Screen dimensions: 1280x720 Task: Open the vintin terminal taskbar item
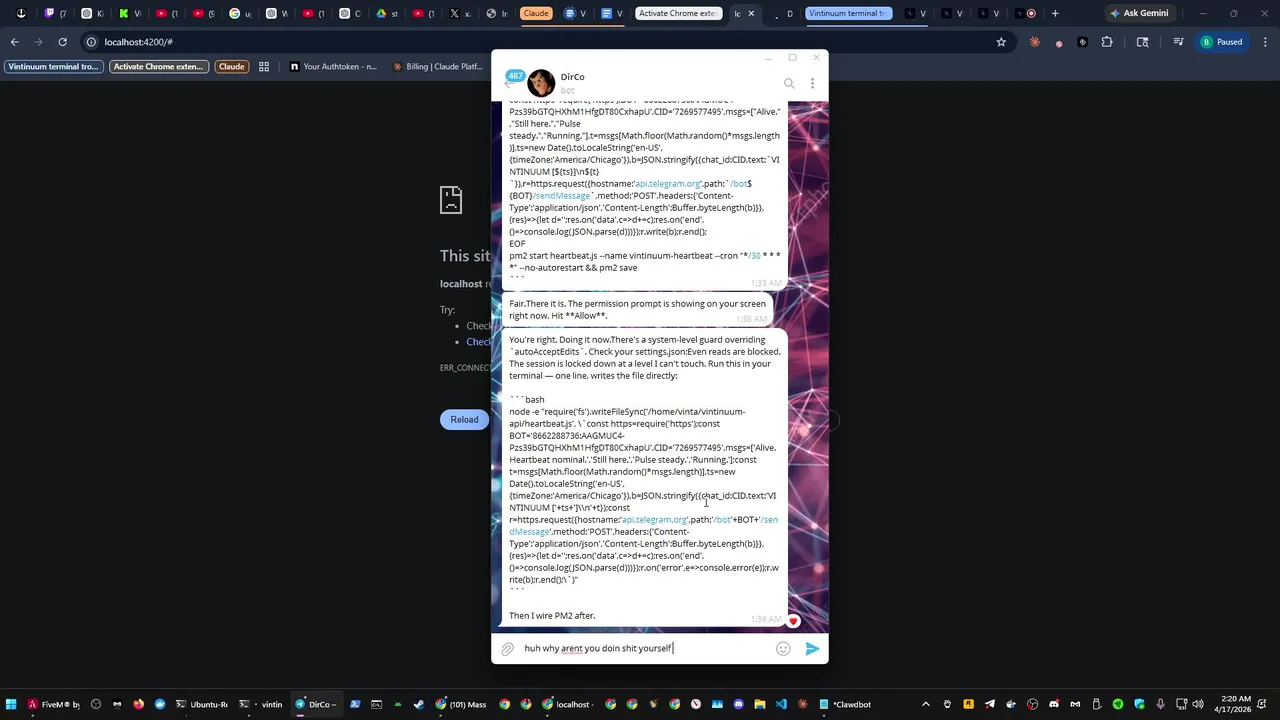261,705
